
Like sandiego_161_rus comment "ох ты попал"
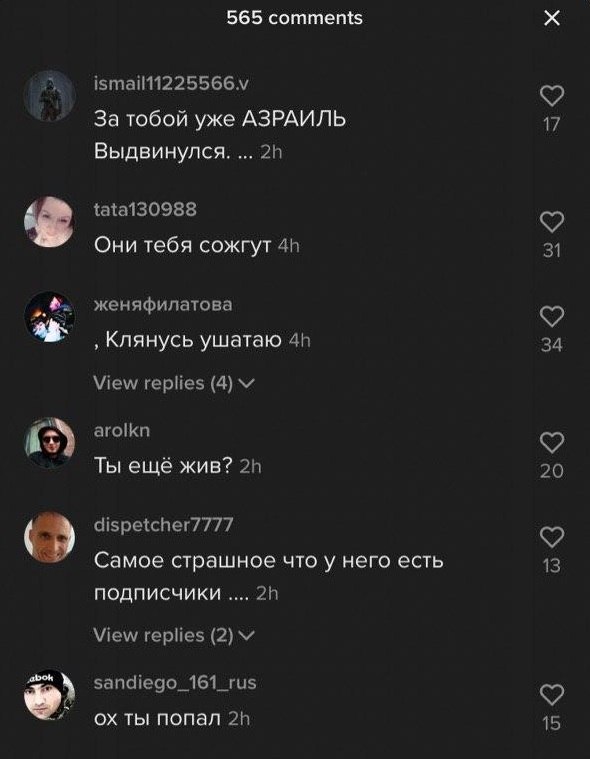click(552, 695)
